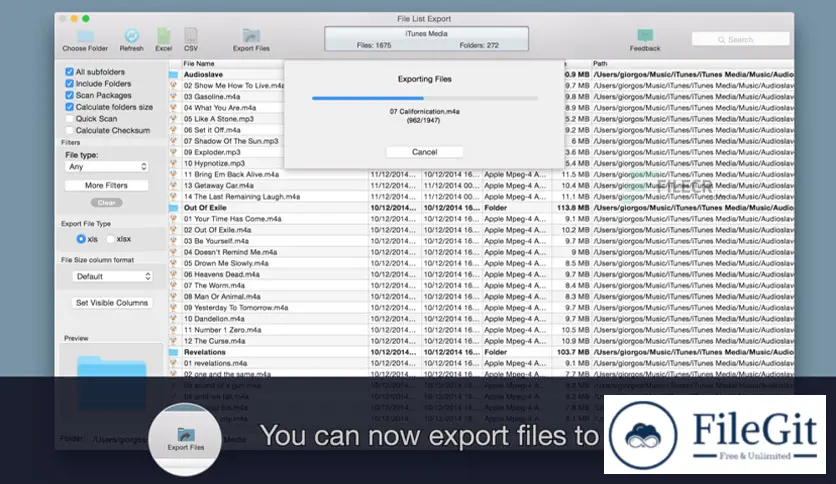Click the 103.7 MB size cell
The image size is (836, 484).
[x=573, y=352]
